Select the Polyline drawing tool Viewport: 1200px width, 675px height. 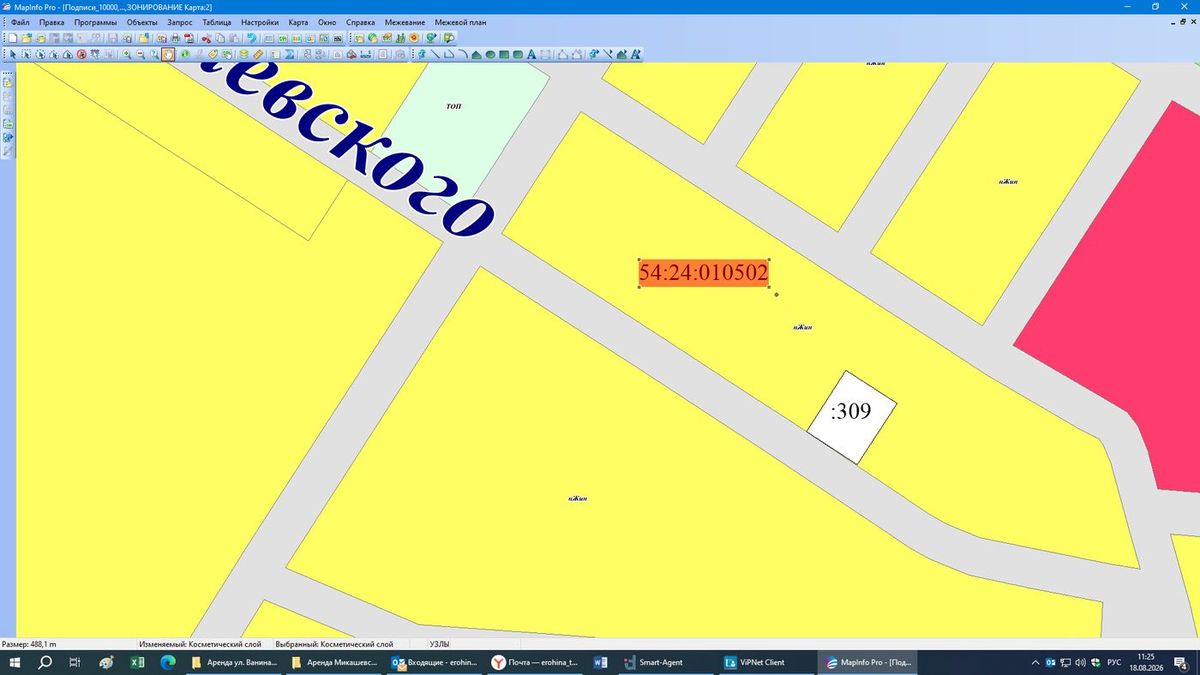coord(449,54)
